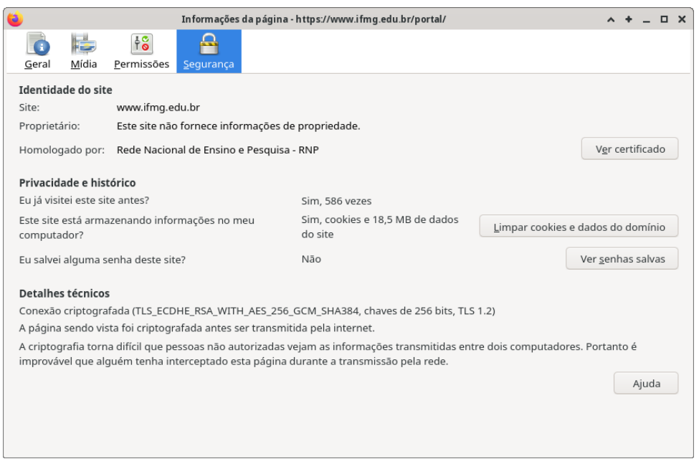The image size is (699, 464).
Task: Click the plus stick-window icon in title bar
Action: [x=629, y=19]
